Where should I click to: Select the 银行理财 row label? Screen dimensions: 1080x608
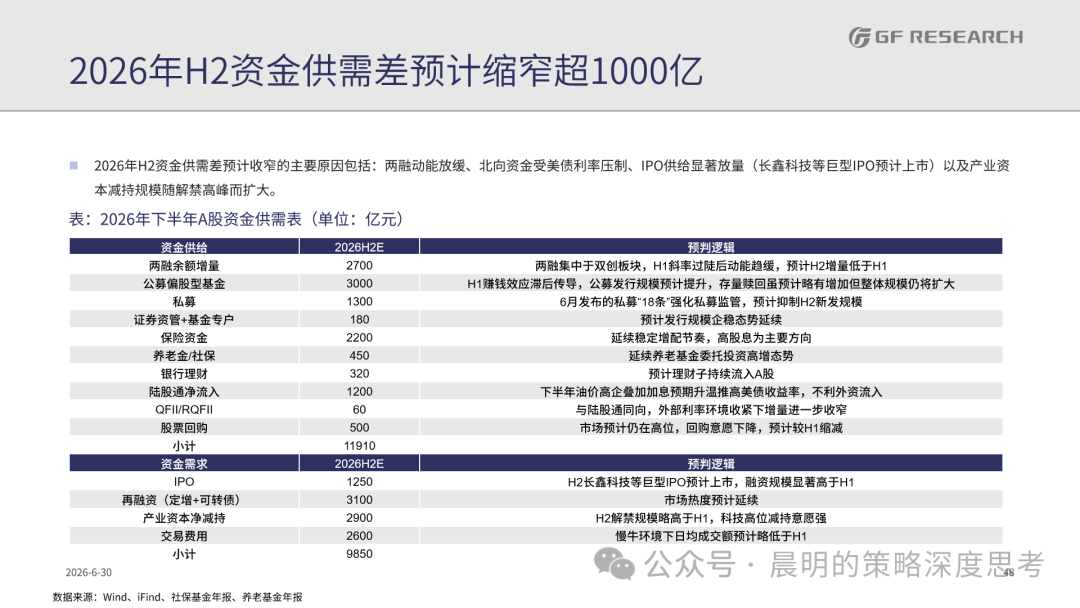[x=184, y=373]
